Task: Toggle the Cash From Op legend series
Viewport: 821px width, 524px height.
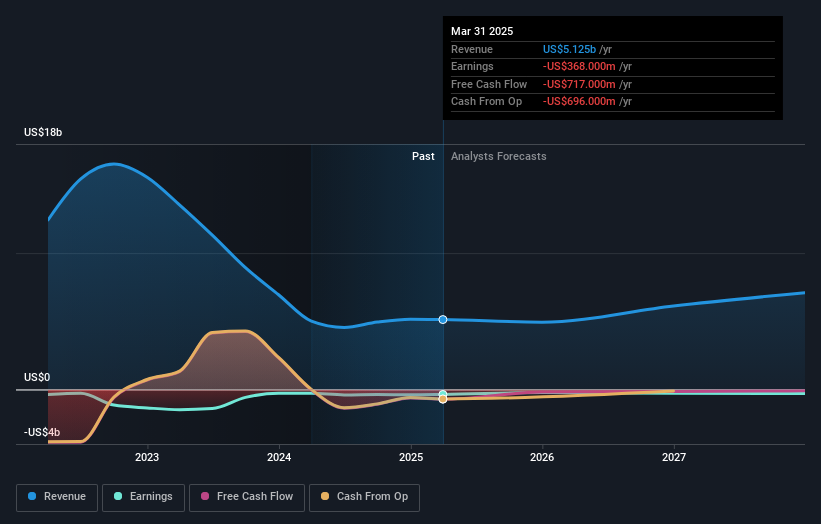Action: pyautogui.click(x=364, y=497)
